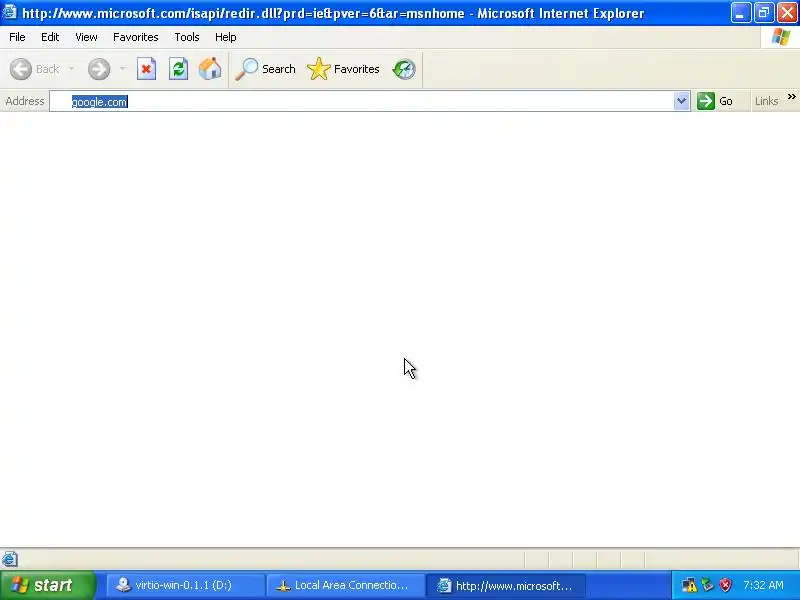The image size is (800, 600).
Task: Click the Windows flag throbber logo
Action: click(x=781, y=37)
